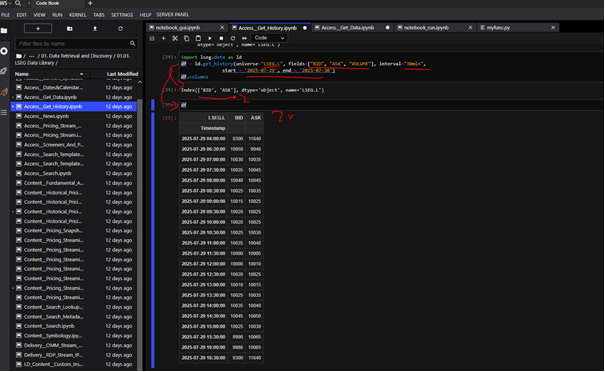Close the notebook_run.ipynb tab

pos(470,27)
